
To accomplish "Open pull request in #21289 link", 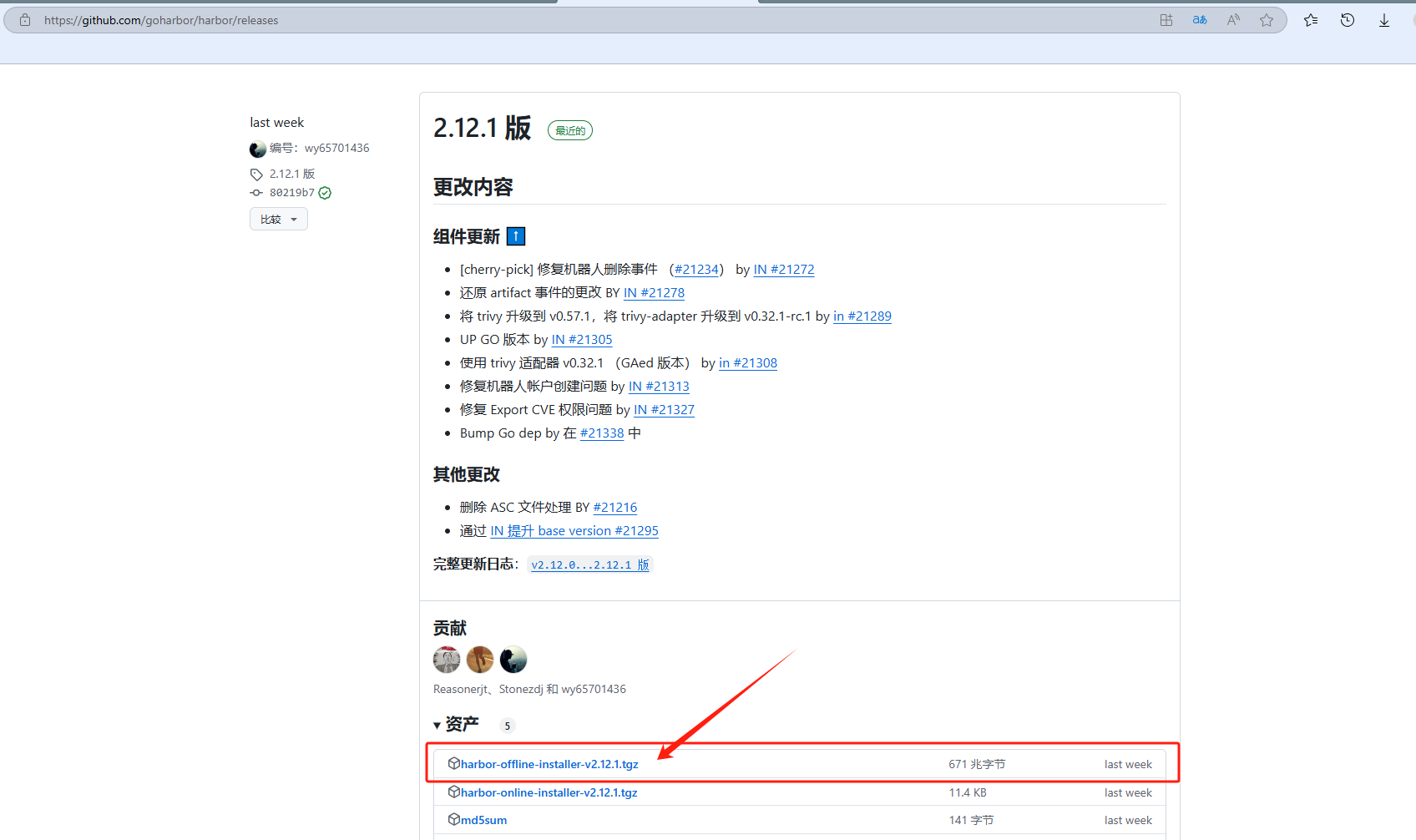I will pos(862,316).
